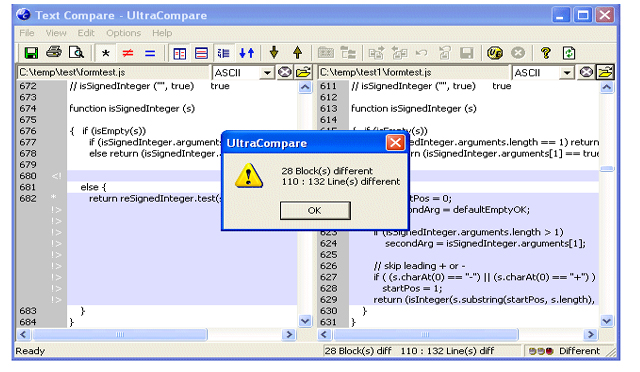This screenshot has width=640, height=372.
Task: Click the right file path input field
Action: pyautogui.click(x=414, y=73)
